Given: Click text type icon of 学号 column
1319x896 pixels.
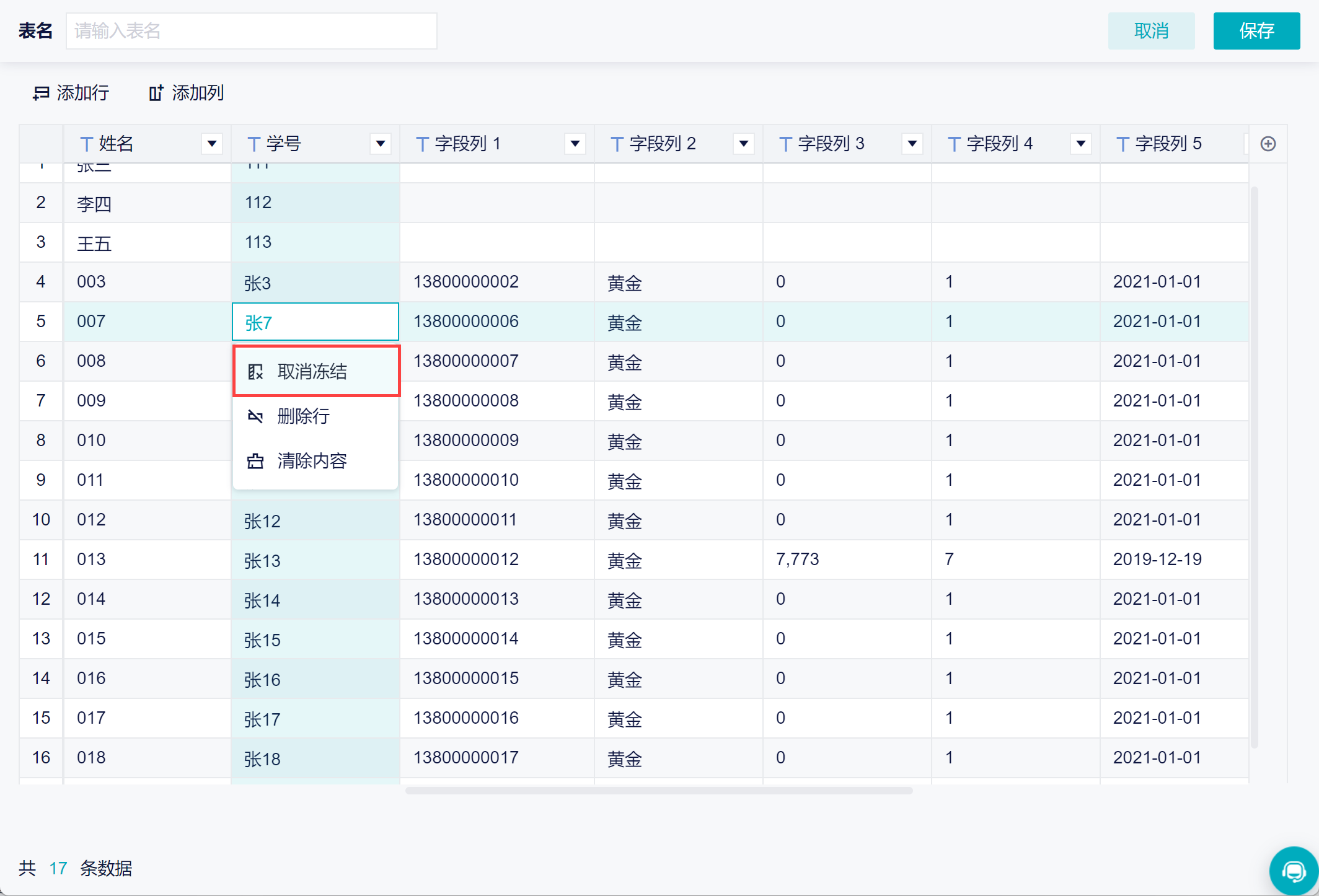Looking at the screenshot, I should tap(253, 144).
